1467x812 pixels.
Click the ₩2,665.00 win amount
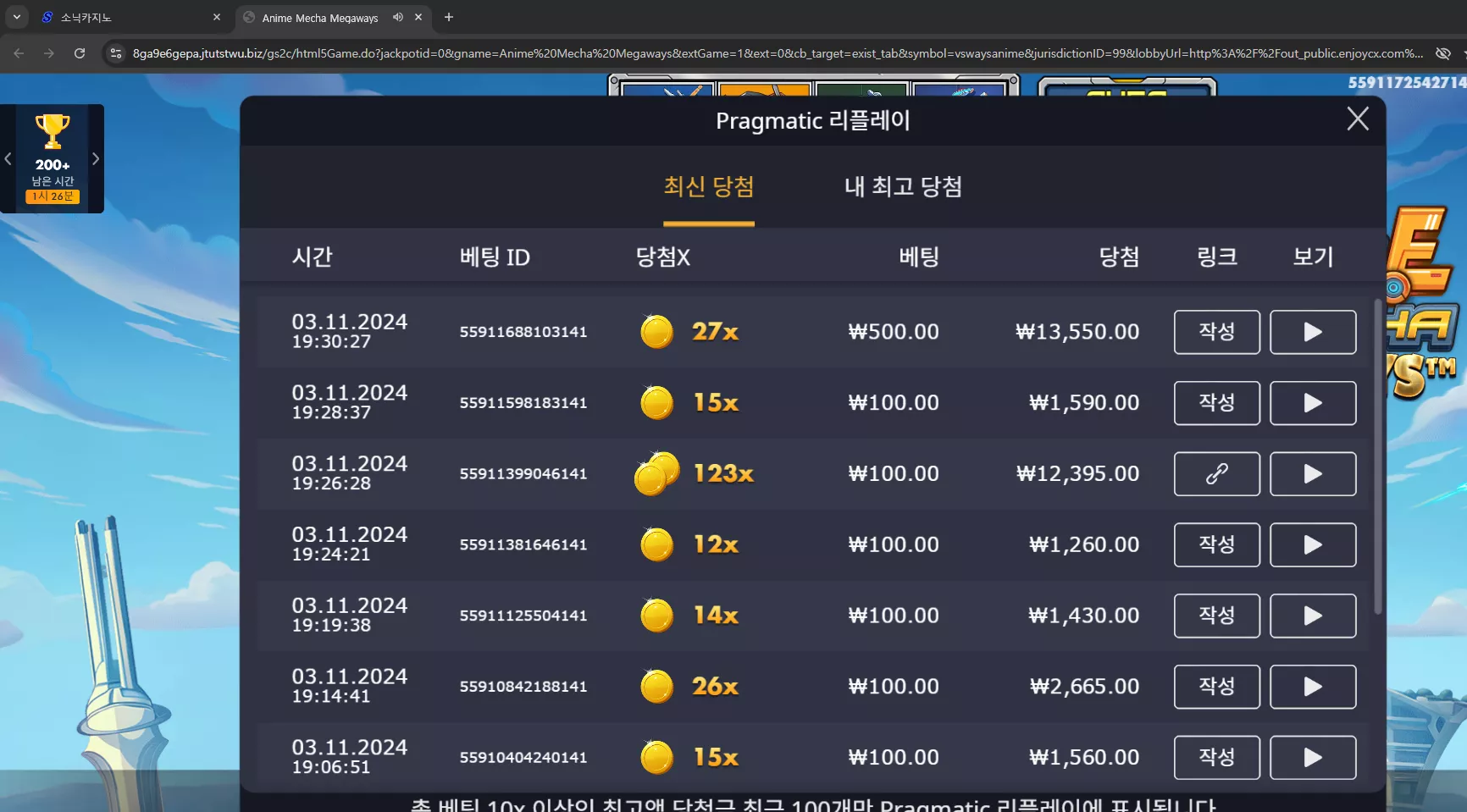coord(1084,687)
